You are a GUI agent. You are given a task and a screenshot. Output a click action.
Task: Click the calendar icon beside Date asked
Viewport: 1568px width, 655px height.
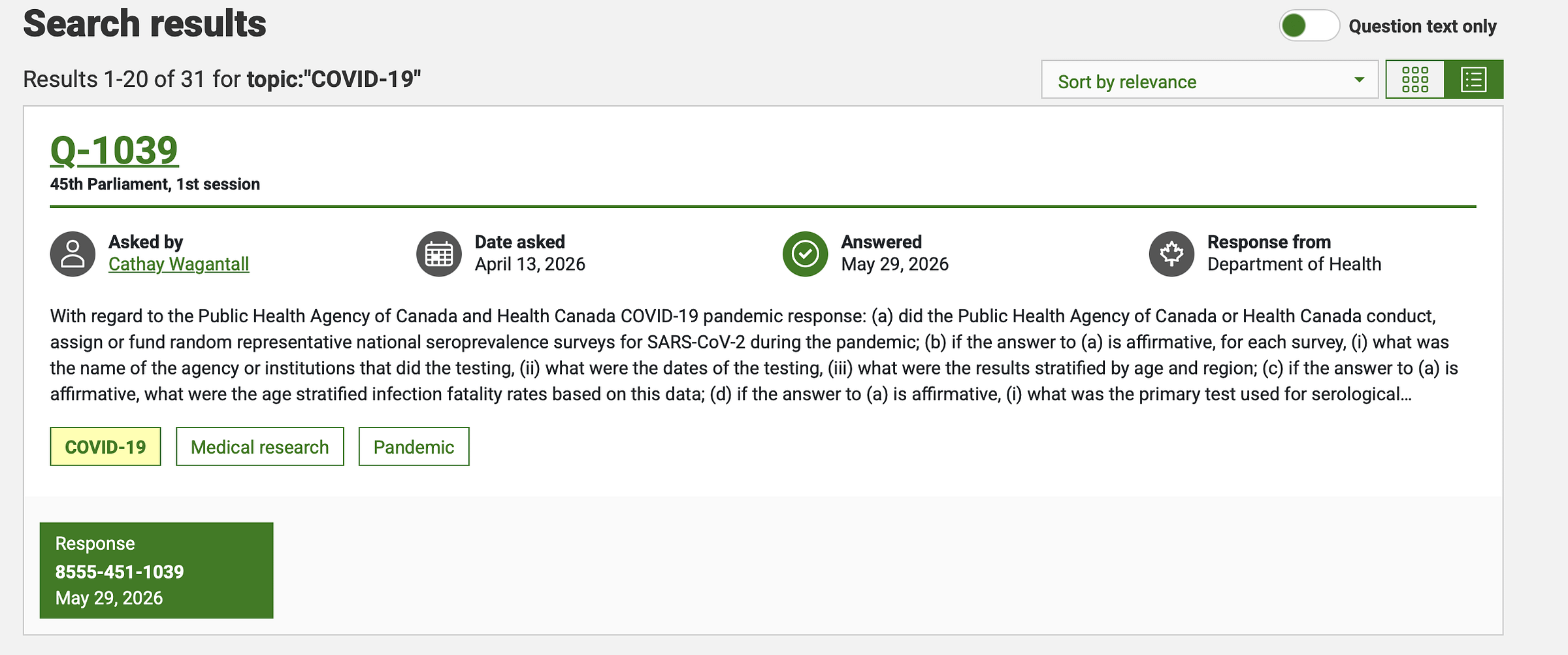pyautogui.click(x=439, y=254)
